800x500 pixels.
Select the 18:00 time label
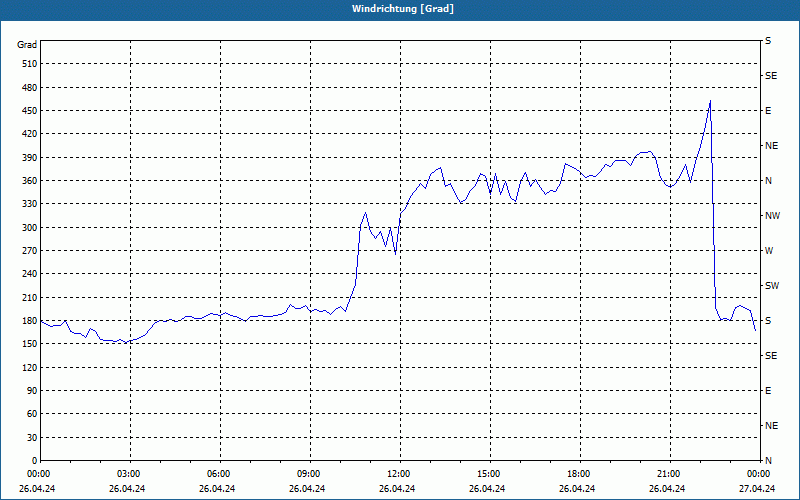click(x=581, y=474)
